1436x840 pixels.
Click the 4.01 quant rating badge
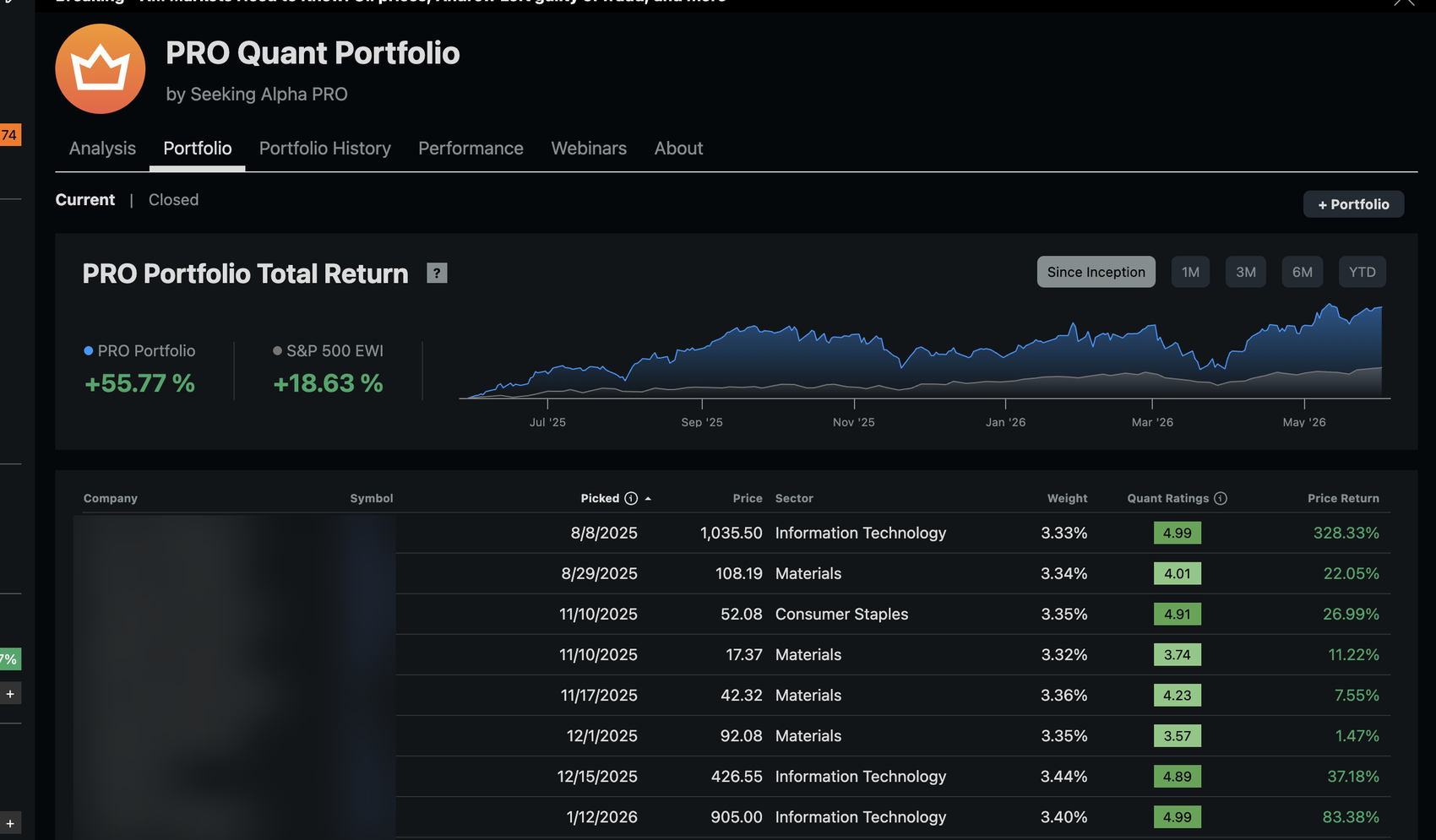click(1178, 573)
